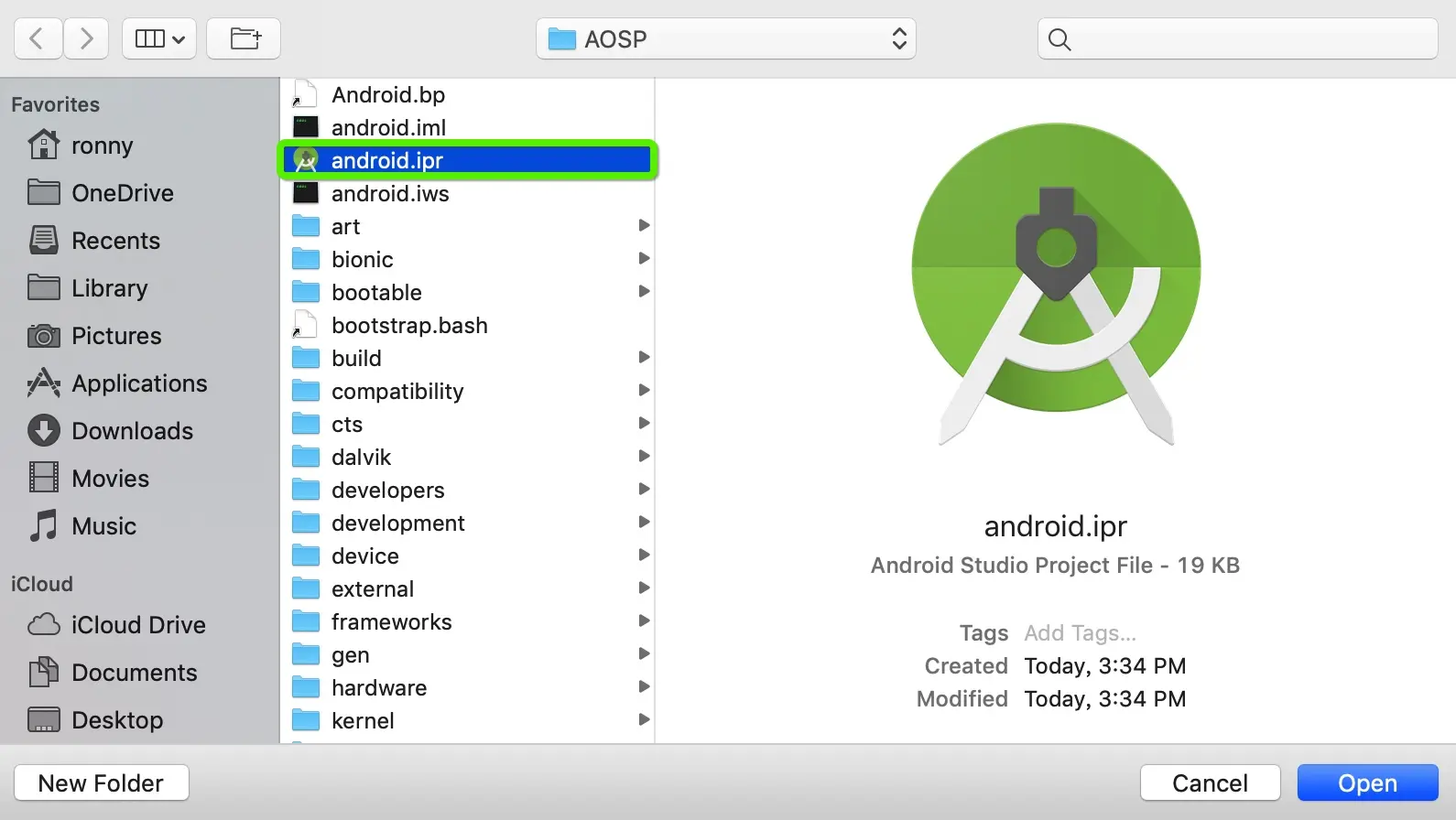The height and width of the screenshot is (820, 1456).
Task: Expand the frameworks folder arrow
Action: point(644,620)
